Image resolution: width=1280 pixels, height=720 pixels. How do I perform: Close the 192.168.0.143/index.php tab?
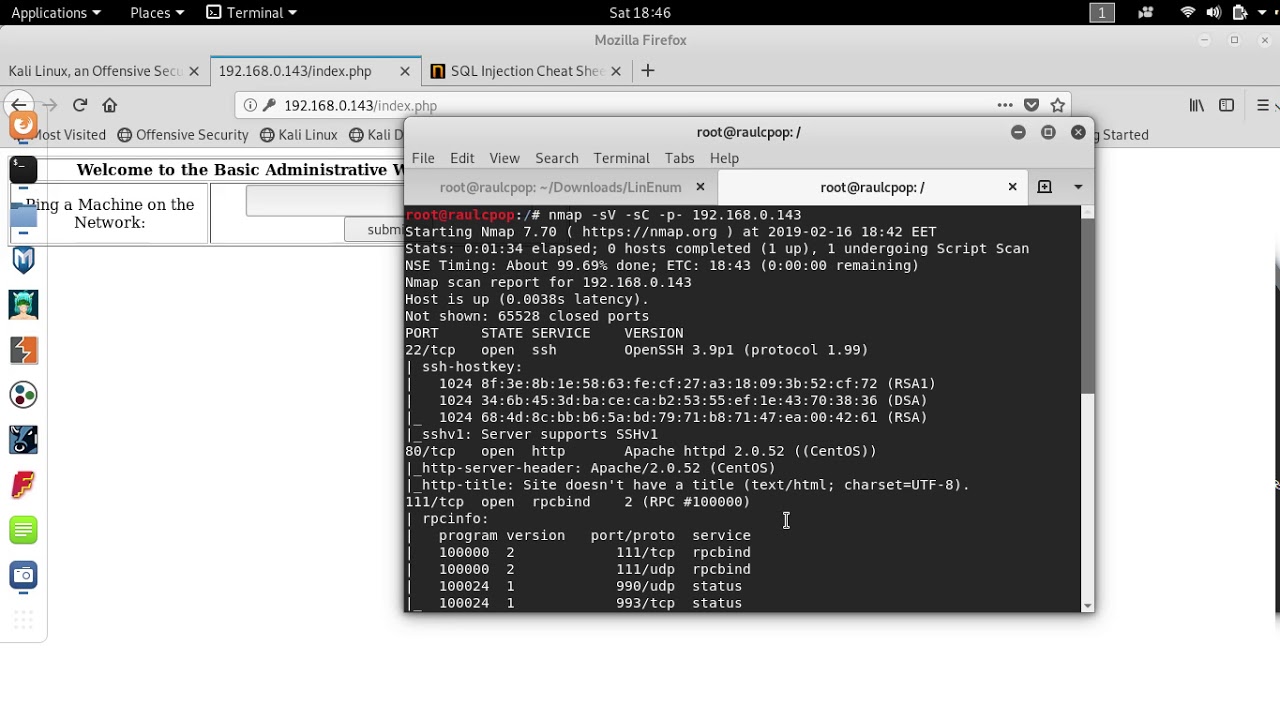click(x=405, y=71)
